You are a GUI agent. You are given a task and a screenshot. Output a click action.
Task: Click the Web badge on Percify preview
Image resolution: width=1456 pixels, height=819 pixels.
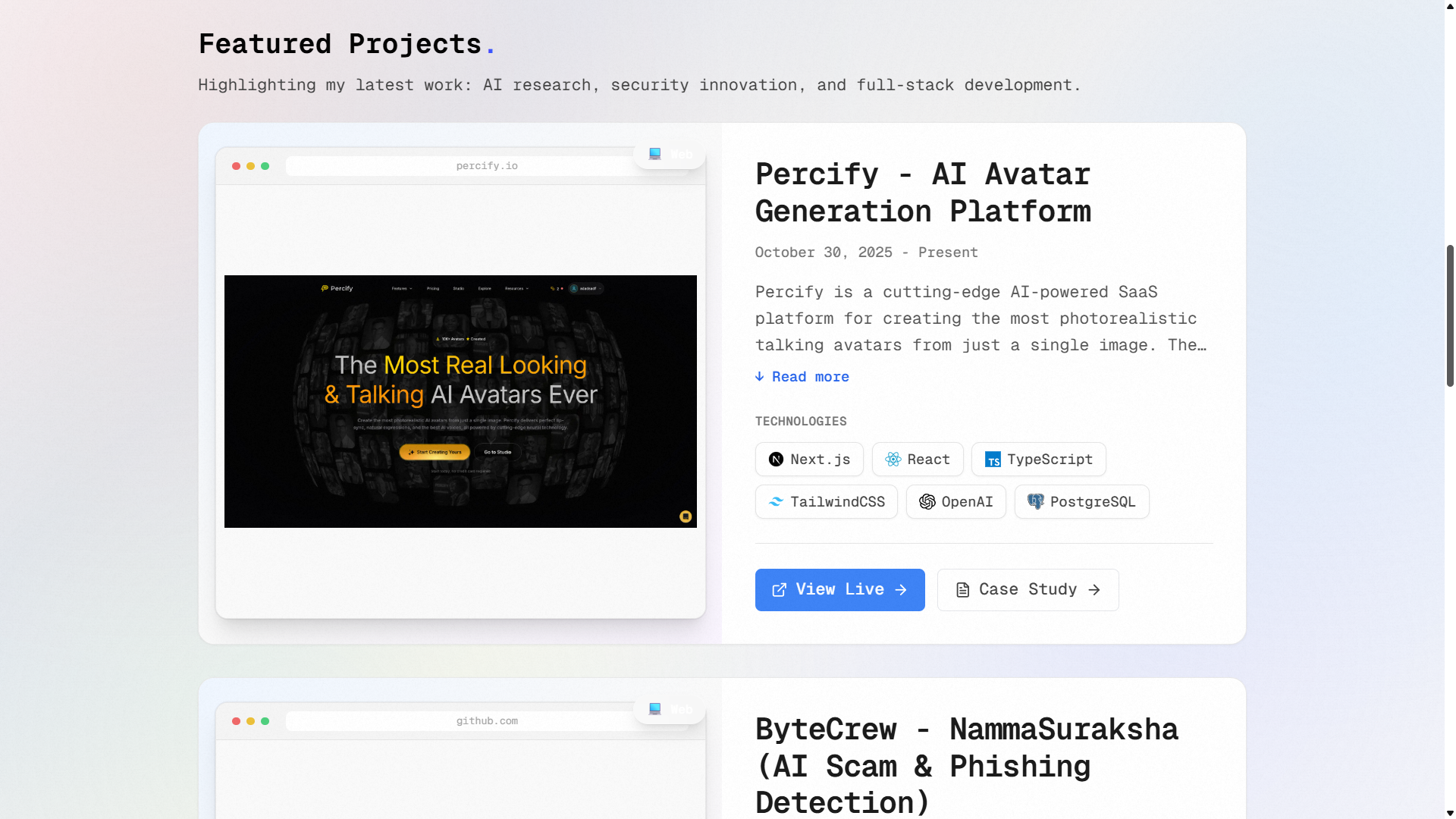pos(670,155)
